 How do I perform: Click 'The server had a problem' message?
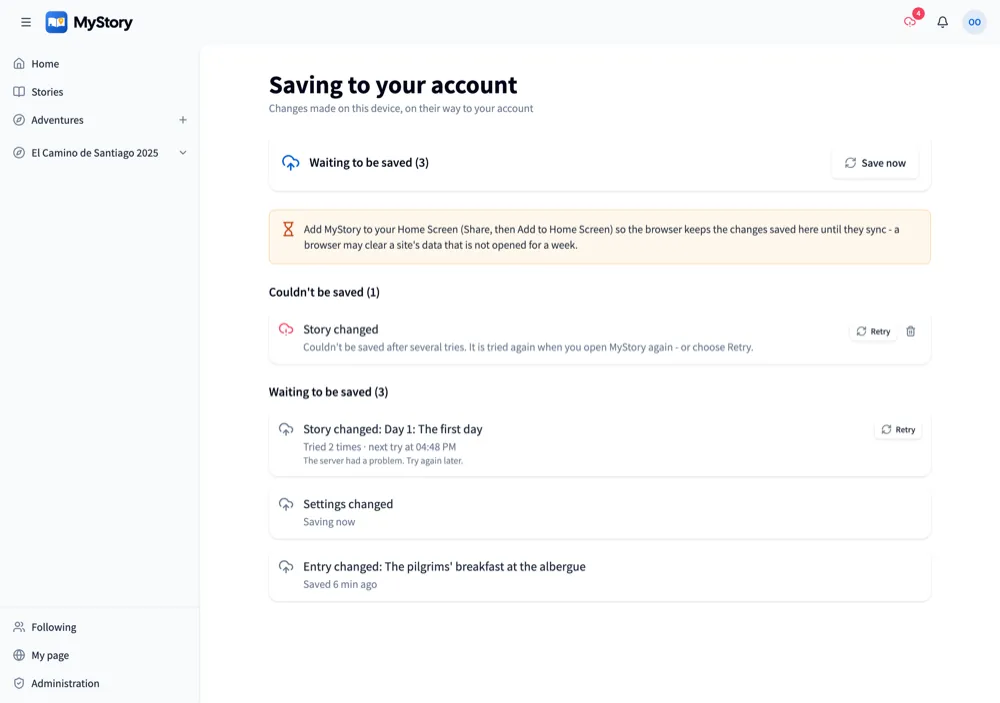(x=383, y=461)
